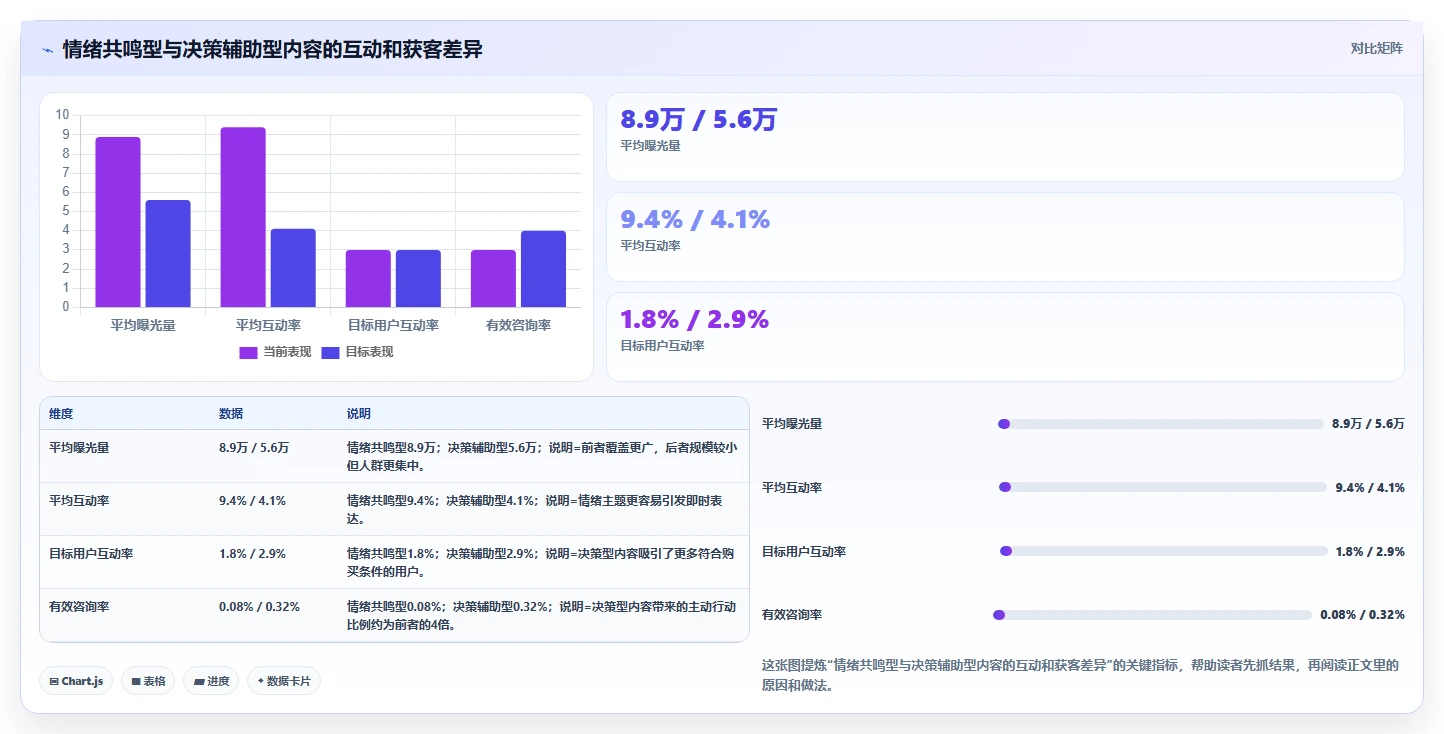Click the 有效咨询率 progress bar
This screenshot has height=734, width=1444.
pyautogui.click(x=1152, y=615)
